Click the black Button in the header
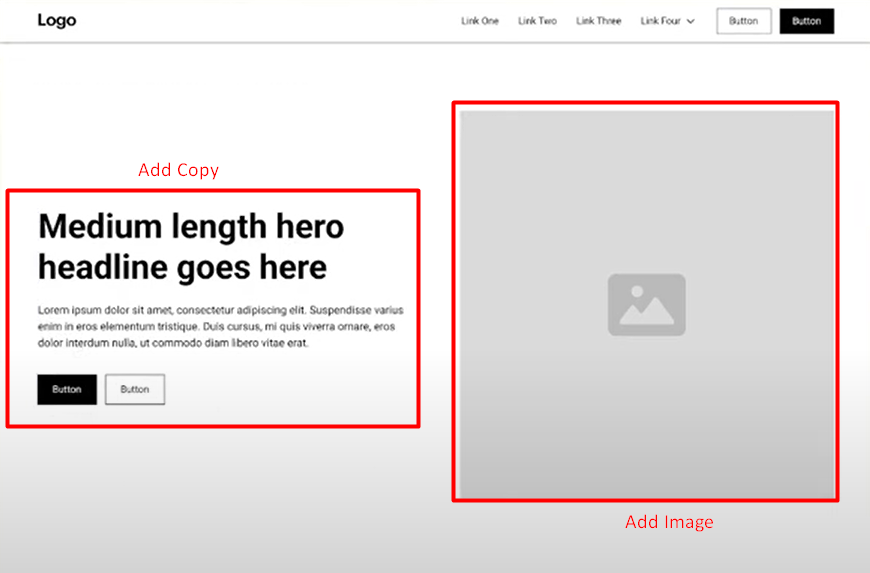 pos(807,21)
